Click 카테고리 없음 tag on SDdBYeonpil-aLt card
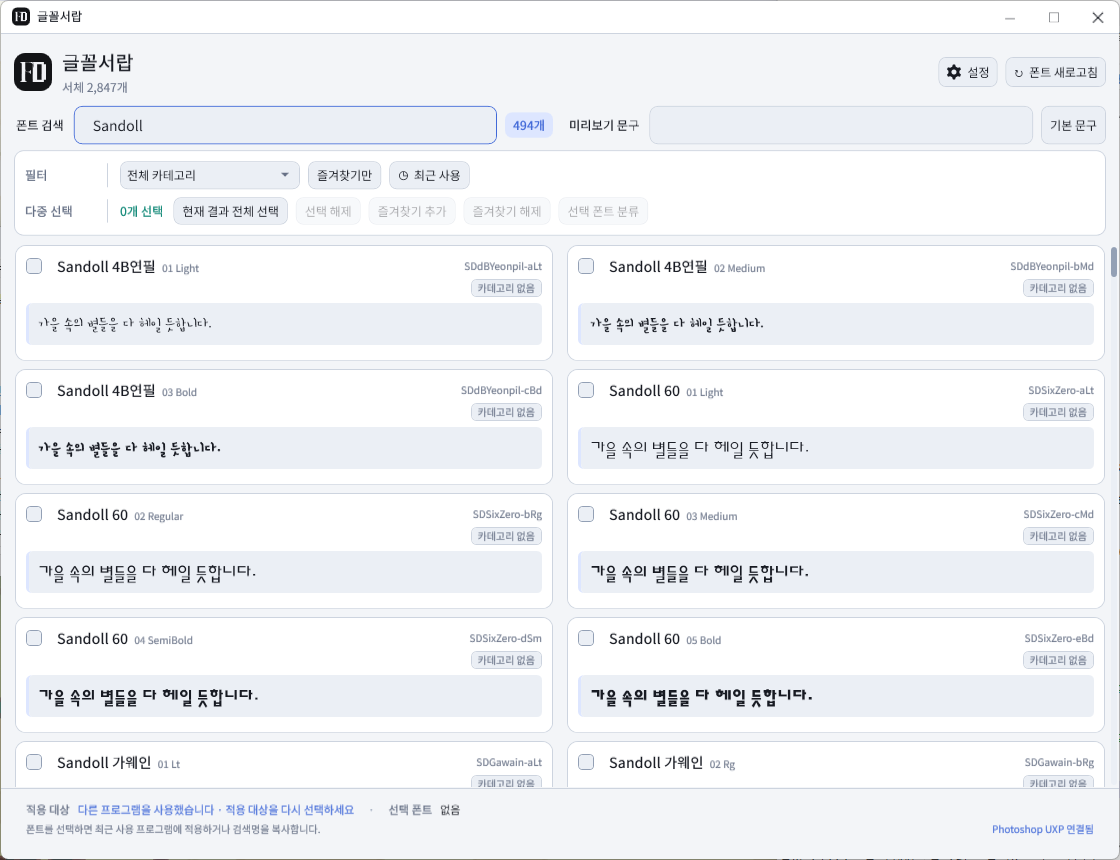The width and height of the screenshot is (1120, 860). [x=506, y=289]
